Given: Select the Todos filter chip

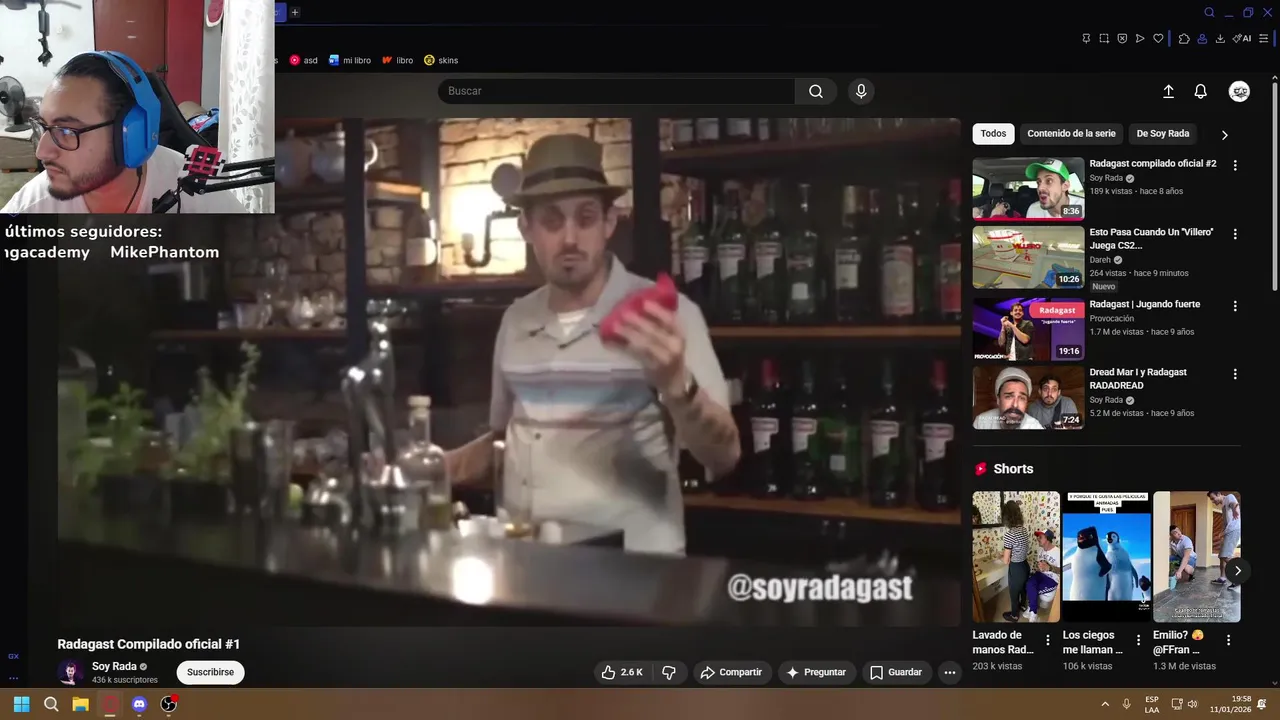Looking at the screenshot, I should pyautogui.click(x=993, y=133).
